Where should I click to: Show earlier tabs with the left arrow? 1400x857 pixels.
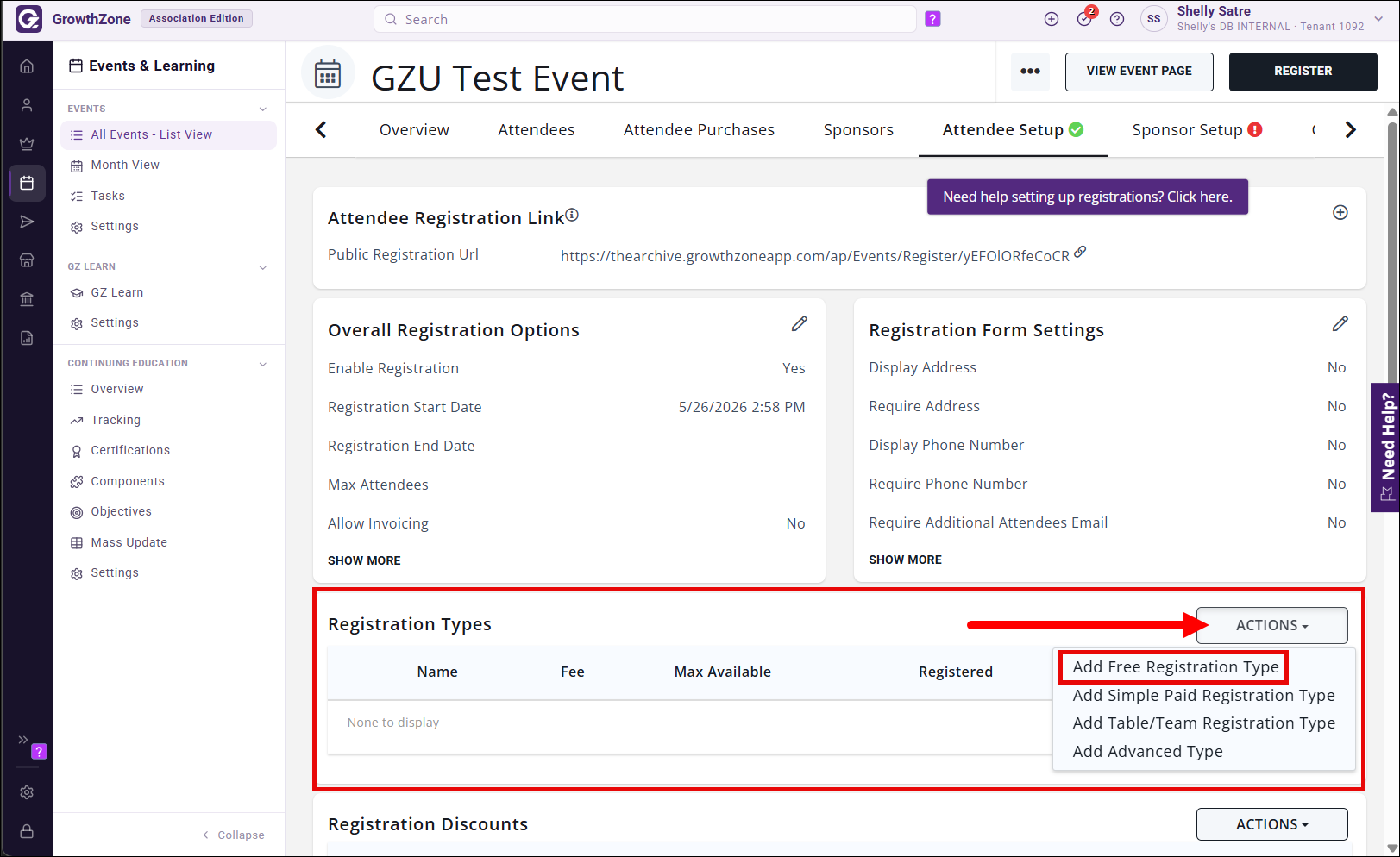click(321, 130)
